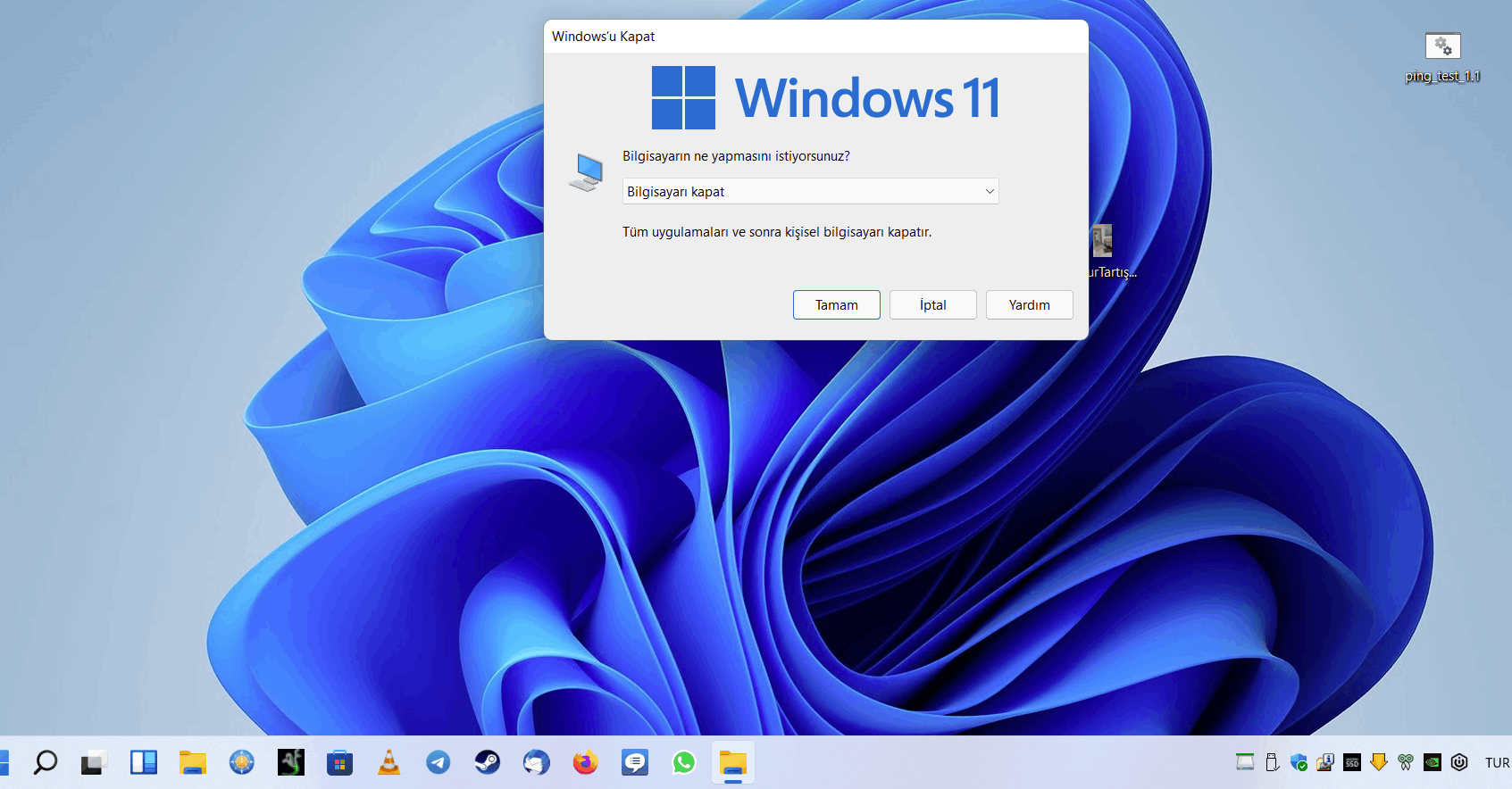Open the ping_test_1.1 desktop file

coord(1442,57)
